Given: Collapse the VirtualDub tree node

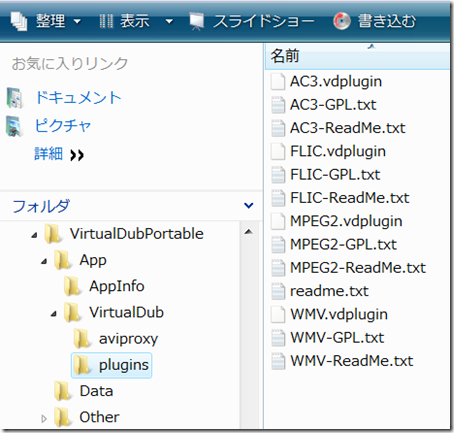Looking at the screenshot, I should click(x=54, y=314).
